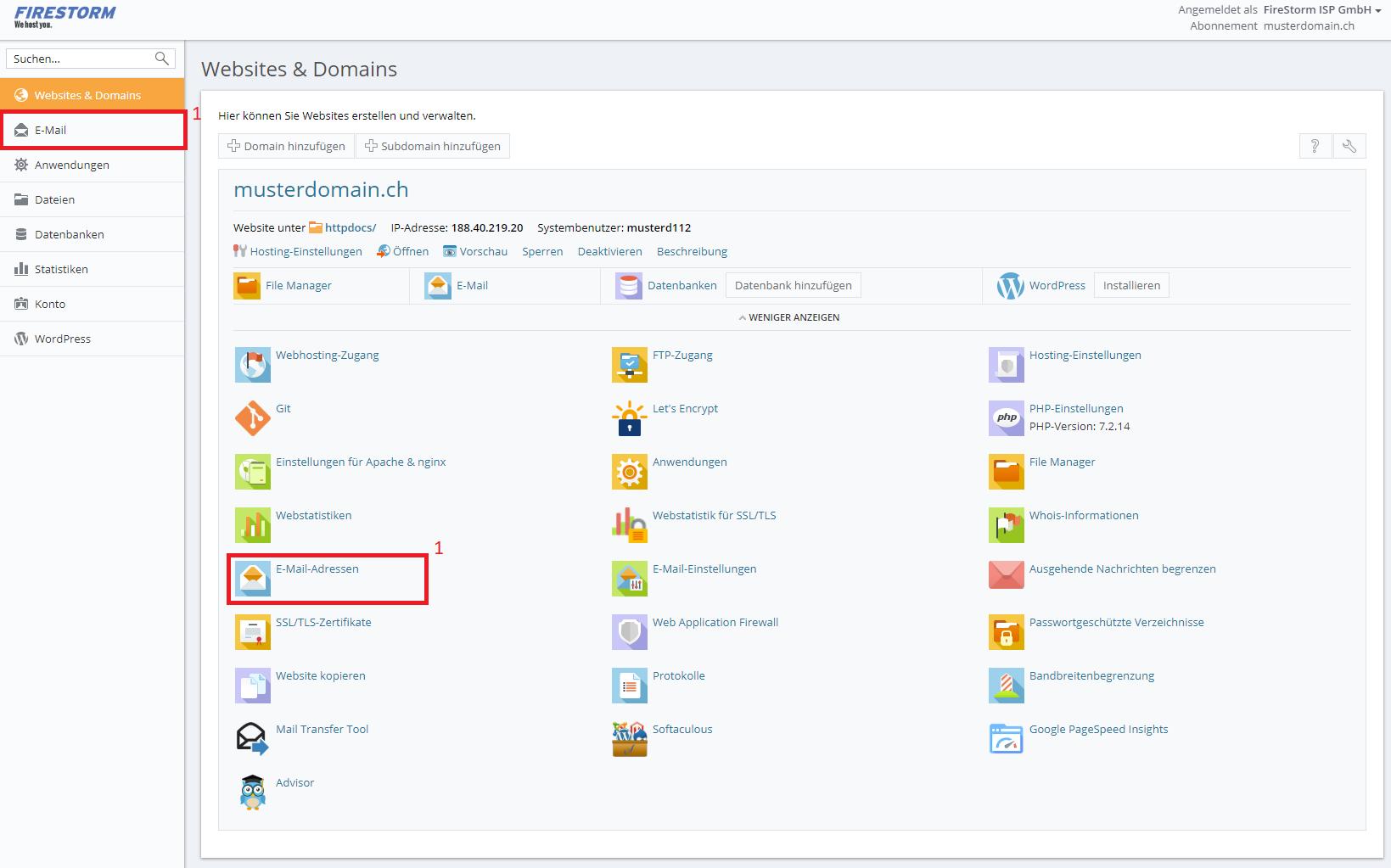Click the Domain hinzufügen button

(287, 146)
